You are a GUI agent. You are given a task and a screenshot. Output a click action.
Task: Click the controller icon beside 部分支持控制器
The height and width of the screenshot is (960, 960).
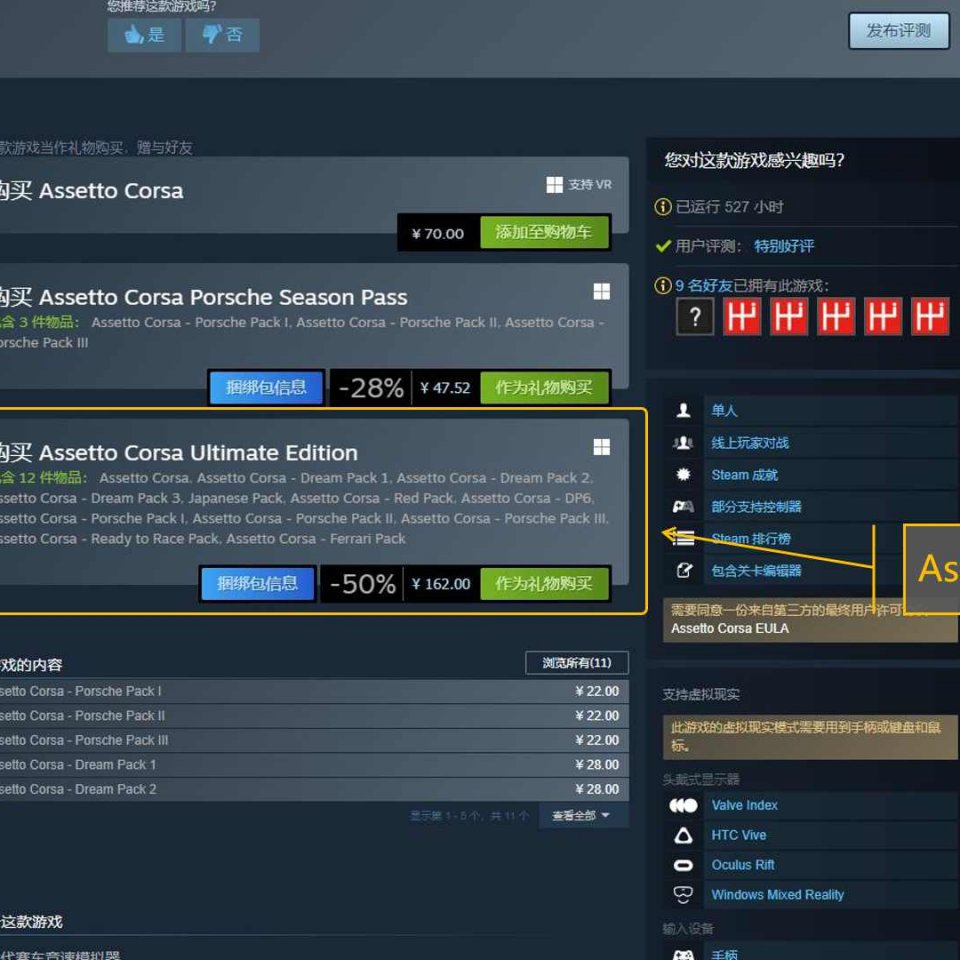coord(683,506)
